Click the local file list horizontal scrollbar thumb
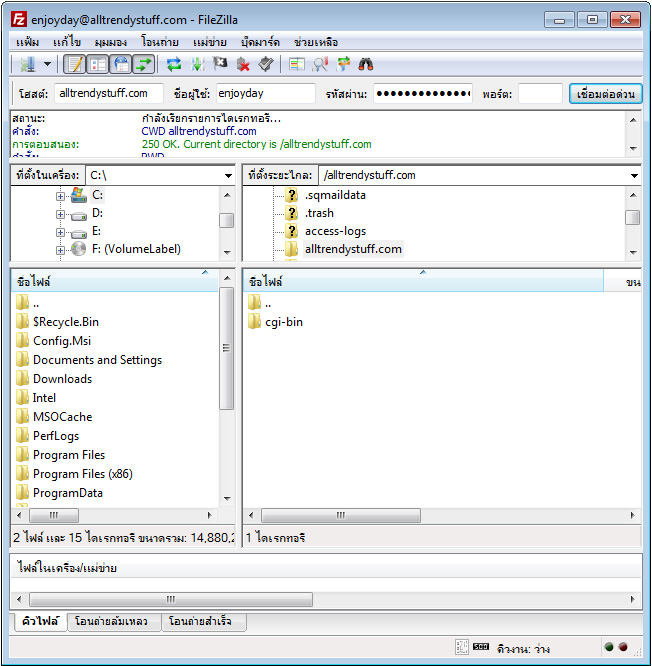 [x=54, y=516]
